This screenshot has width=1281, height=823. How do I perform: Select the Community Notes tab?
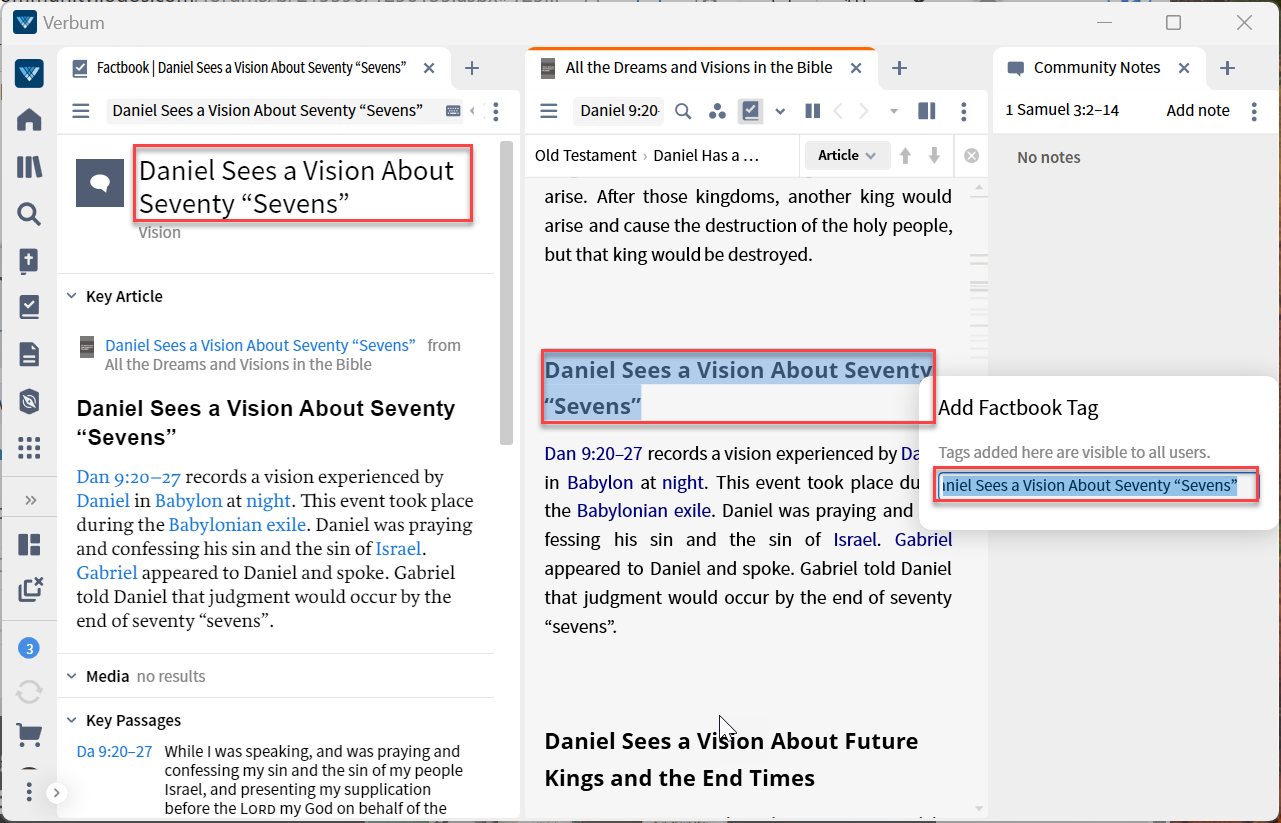tap(1097, 68)
